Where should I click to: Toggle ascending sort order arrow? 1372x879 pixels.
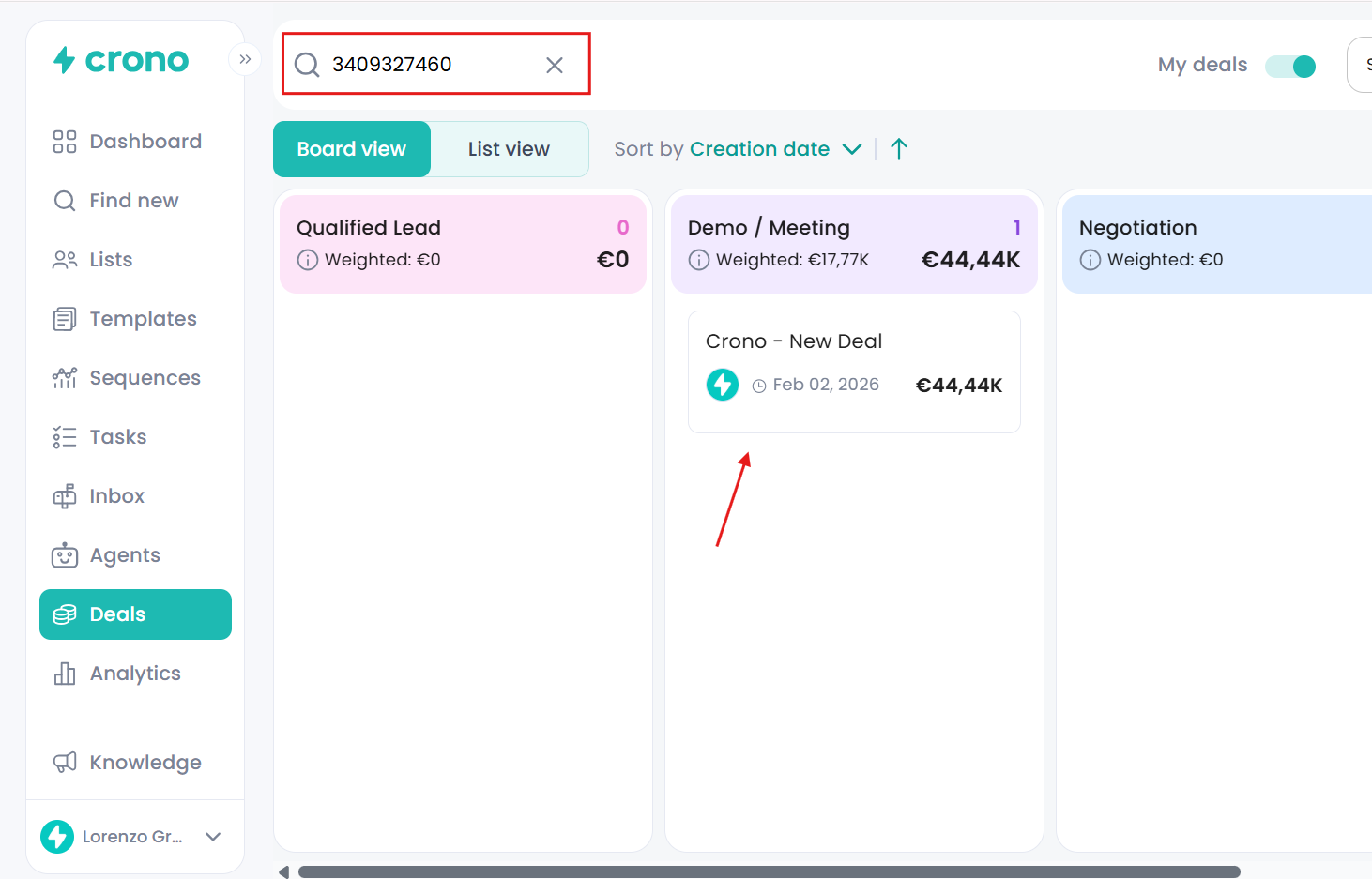pyautogui.click(x=898, y=149)
